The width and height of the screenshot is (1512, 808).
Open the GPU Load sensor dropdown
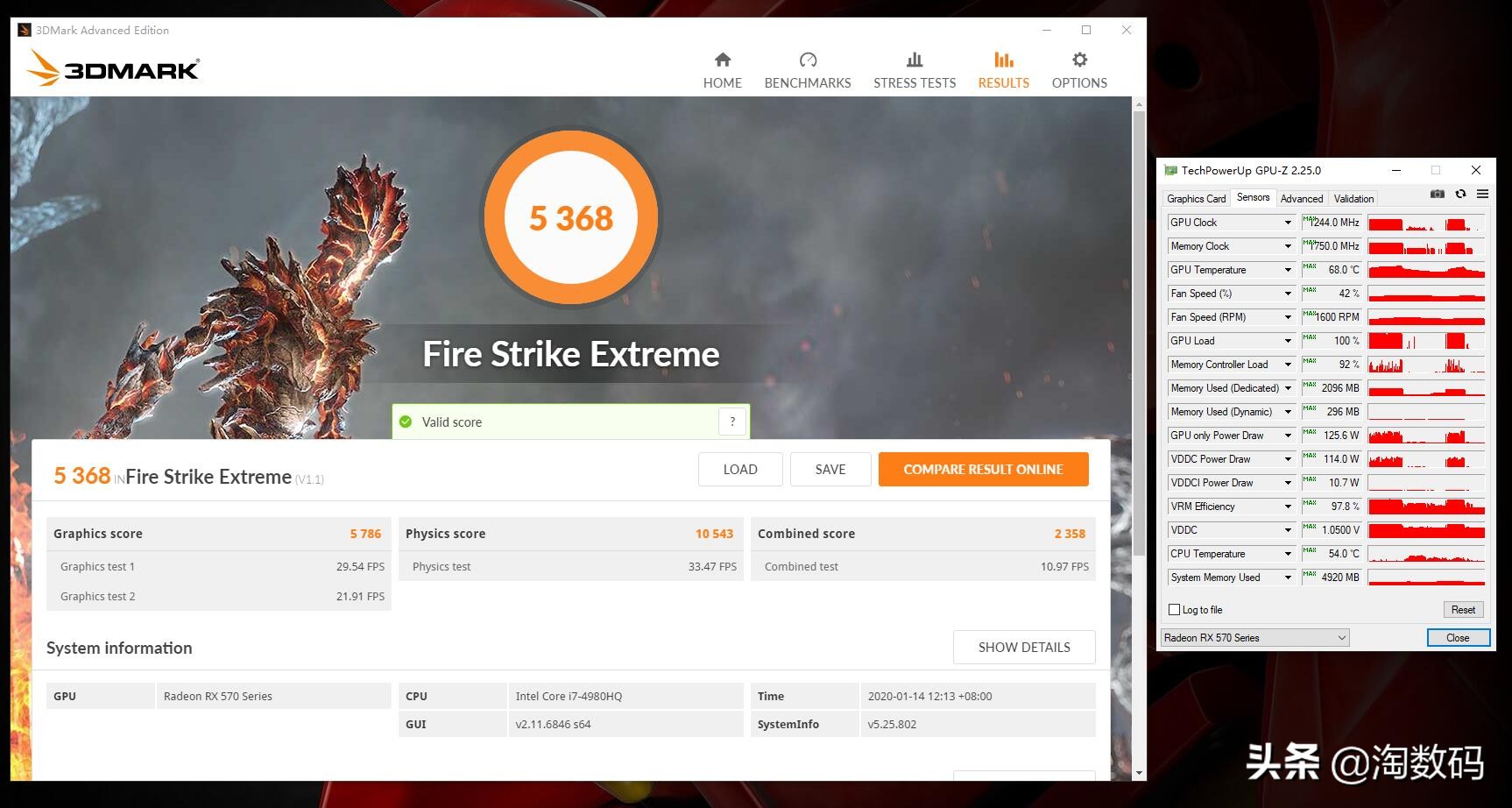click(x=1288, y=341)
